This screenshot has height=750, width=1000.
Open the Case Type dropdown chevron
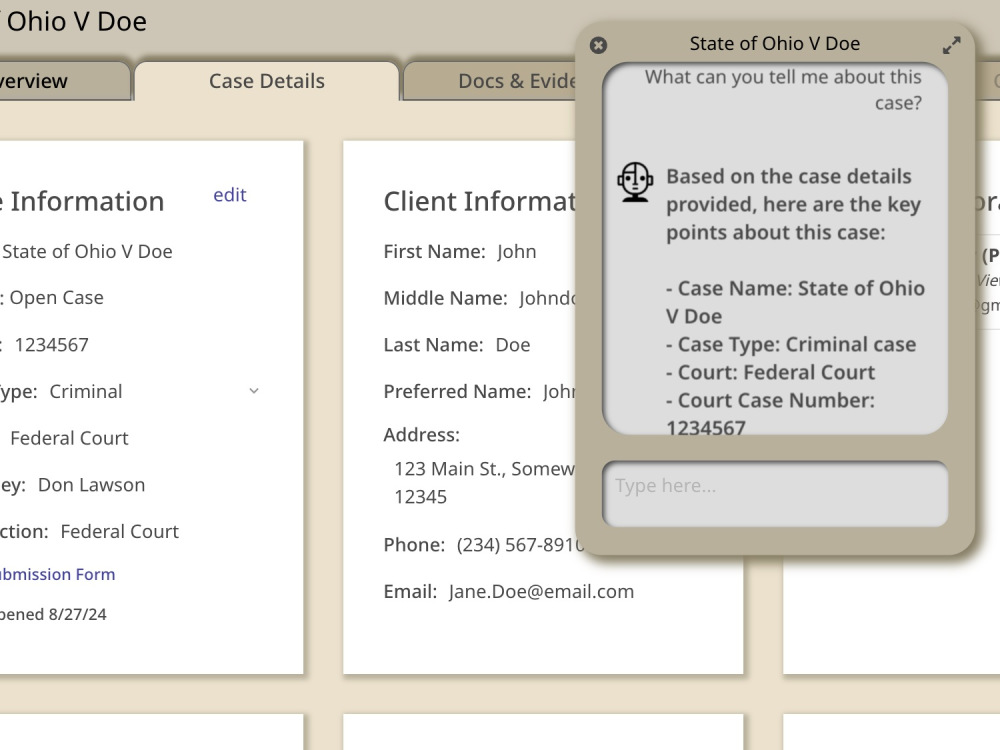tap(254, 391)
